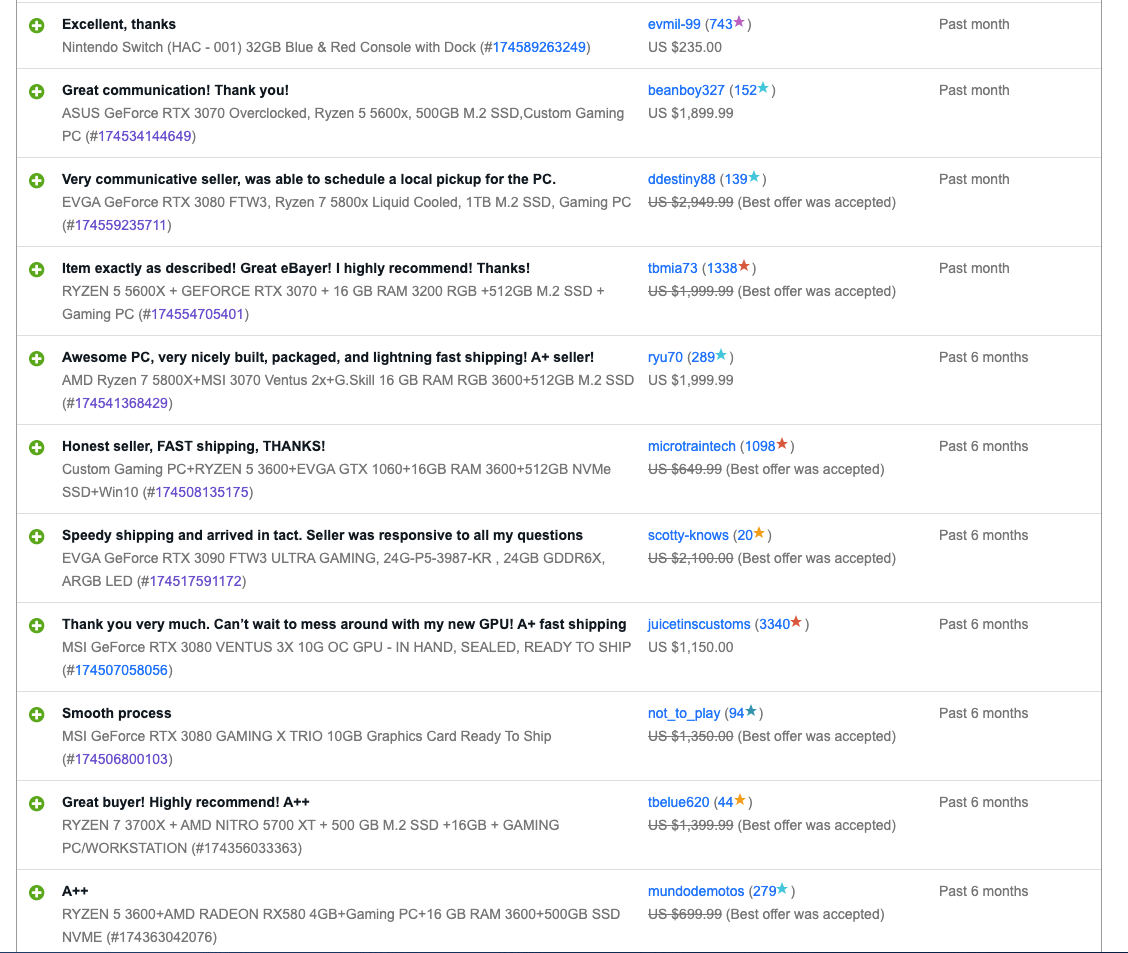Open ddestiny88's profile link
This screenshot has width=1128, height=953.
tap(682, 179)
